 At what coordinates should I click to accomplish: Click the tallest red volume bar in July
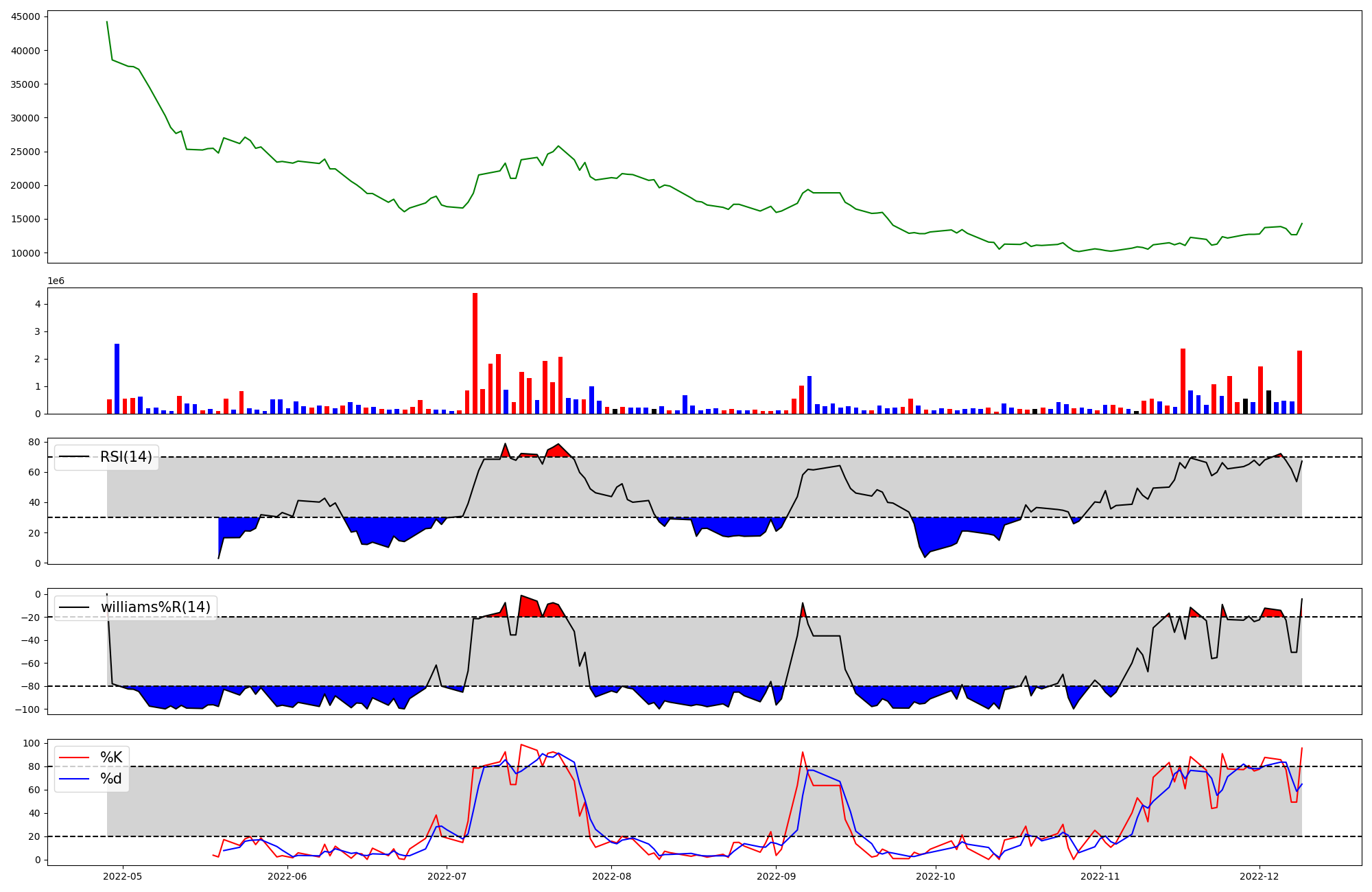click(x=475, y=353)
